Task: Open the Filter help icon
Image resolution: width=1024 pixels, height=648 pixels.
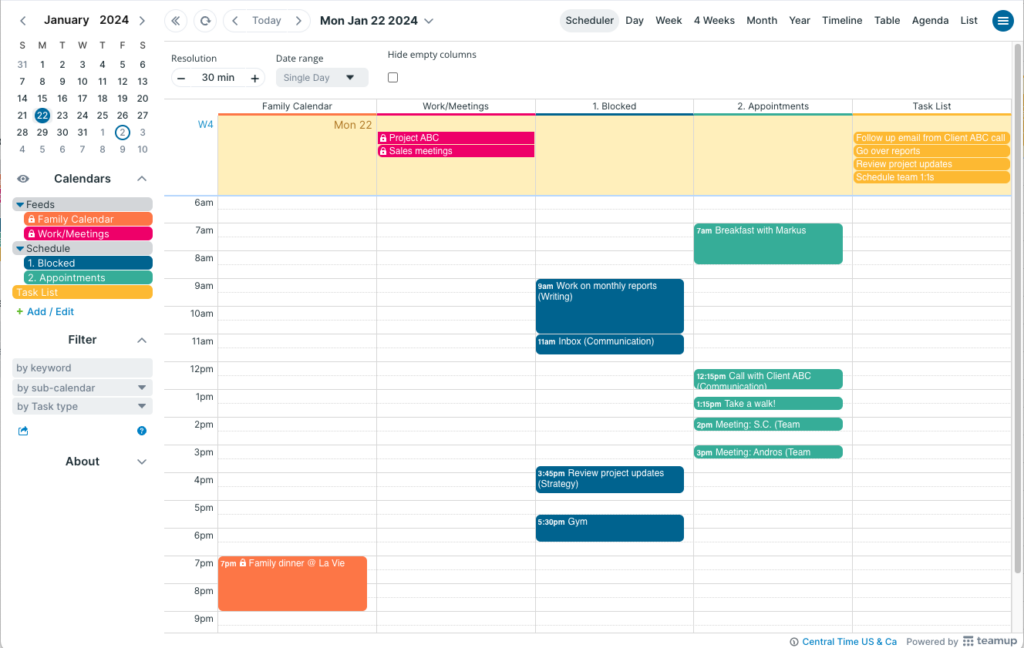Action: click(x=141, y=430)
